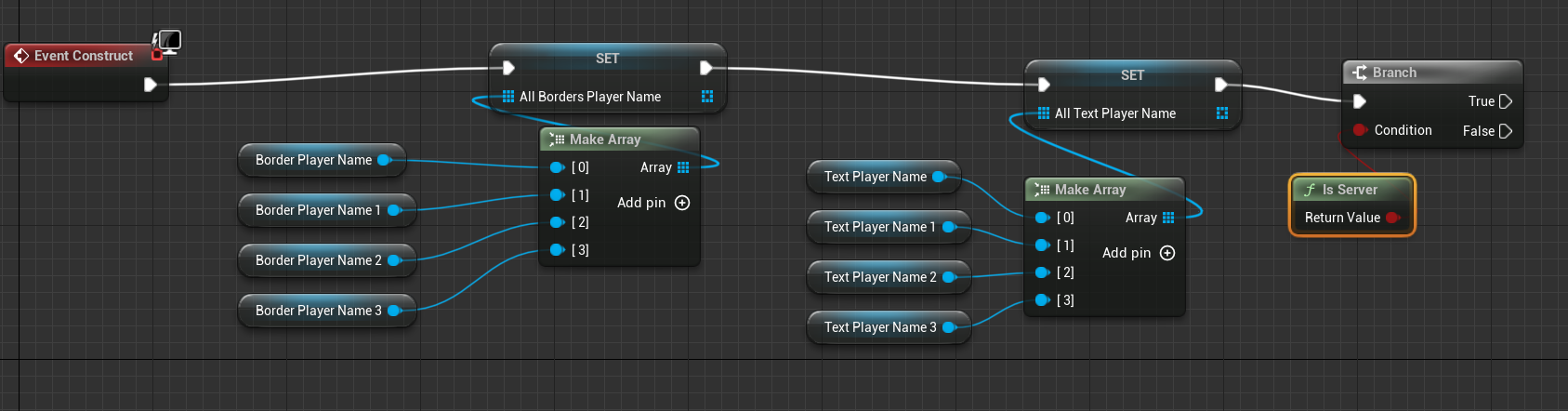1568x411 pixels.
Task: Click pin [3] on the left Make Array node
Action: (557, 250)
